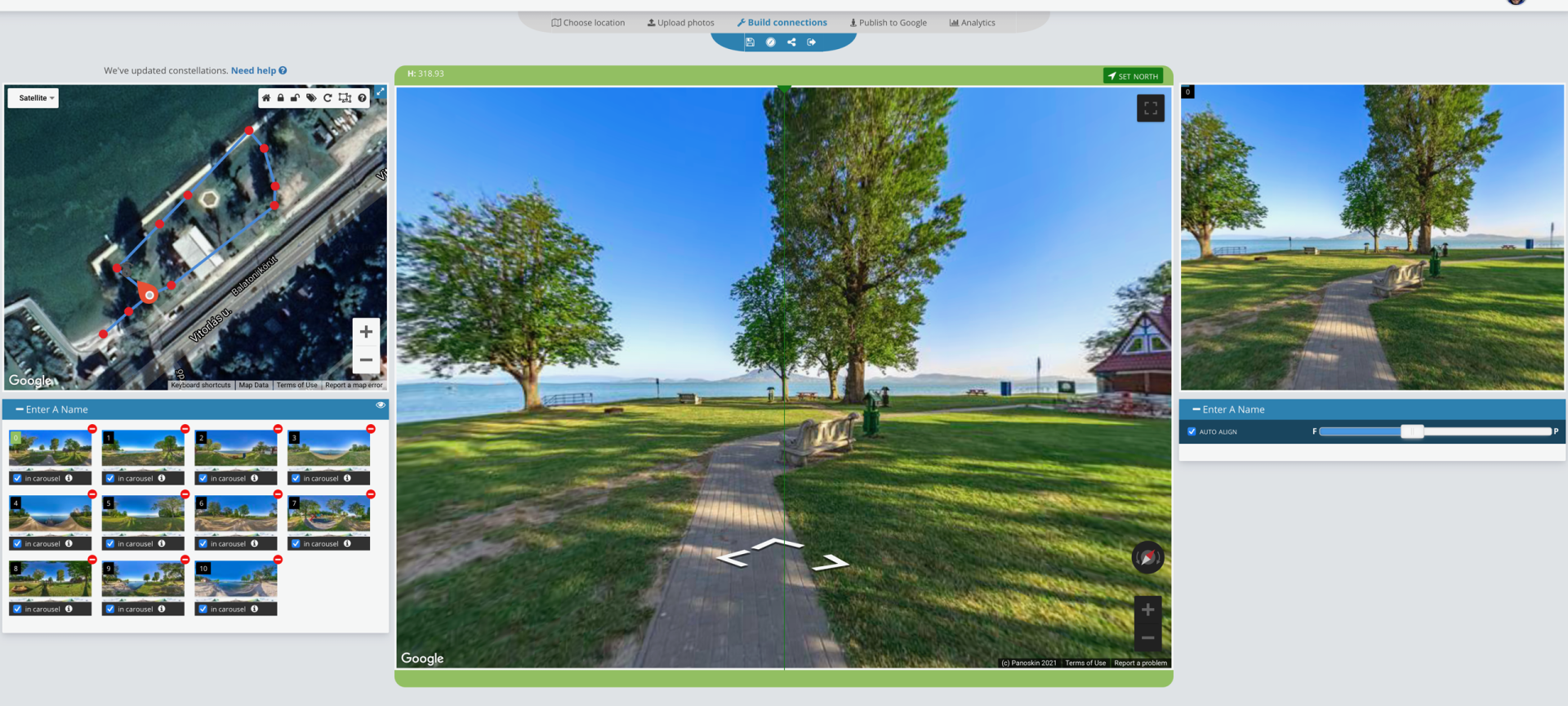Click the question mark help icon on map
This screenshot has height=706, width=1568.
click(362, 98)
